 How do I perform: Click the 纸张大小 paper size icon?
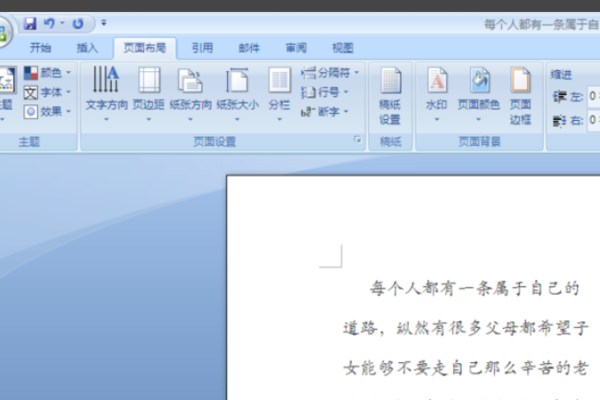click(x=237, y=80)
